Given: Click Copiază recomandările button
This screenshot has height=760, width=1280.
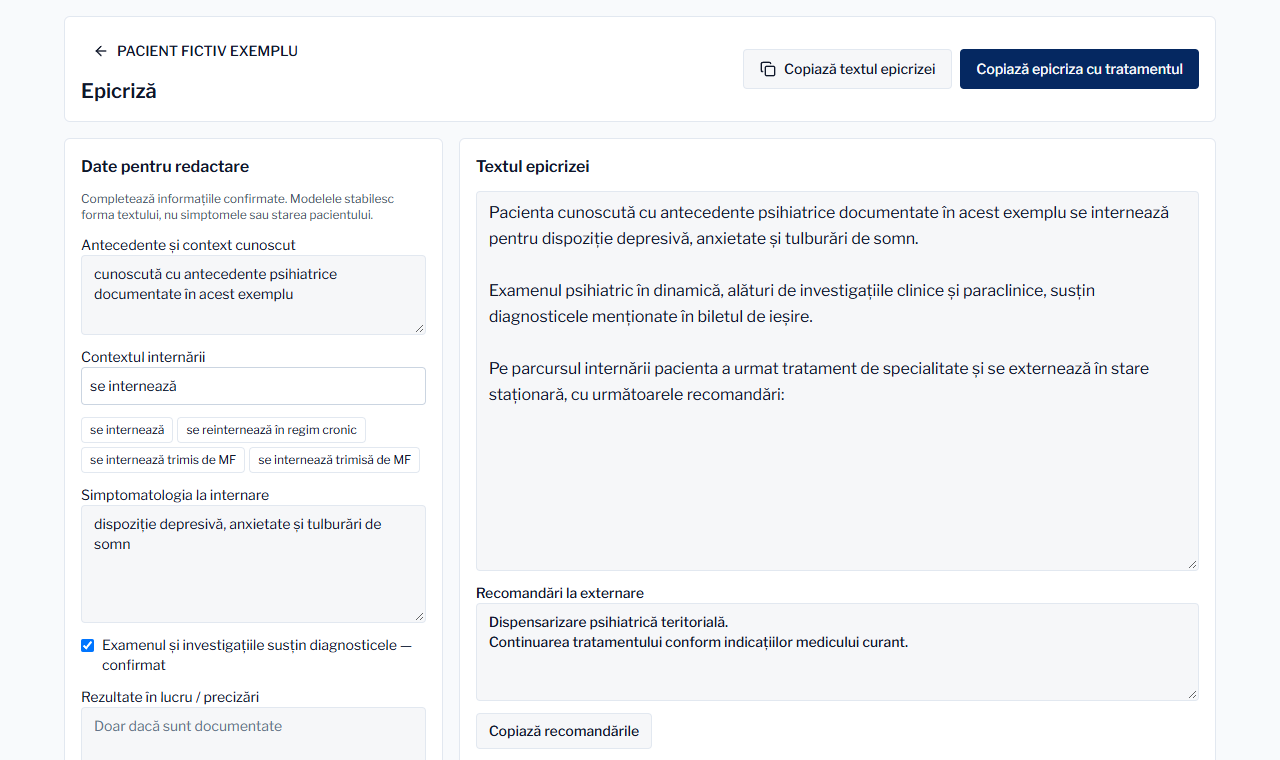Looking at the screenshot, I should [564, 731].
